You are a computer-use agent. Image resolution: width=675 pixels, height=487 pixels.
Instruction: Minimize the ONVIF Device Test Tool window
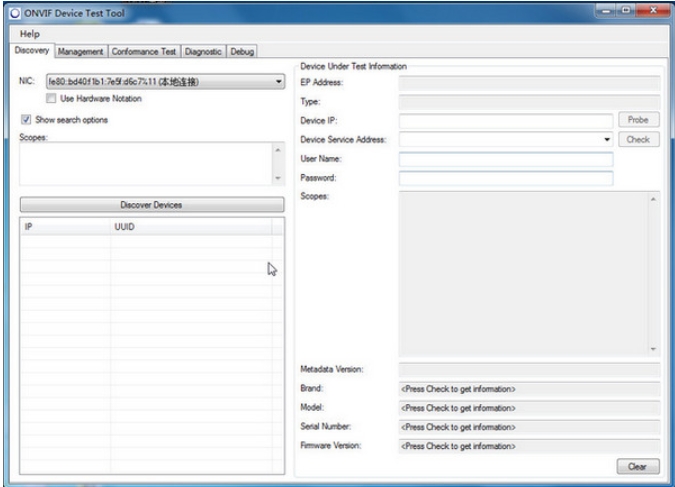(606, 10)
